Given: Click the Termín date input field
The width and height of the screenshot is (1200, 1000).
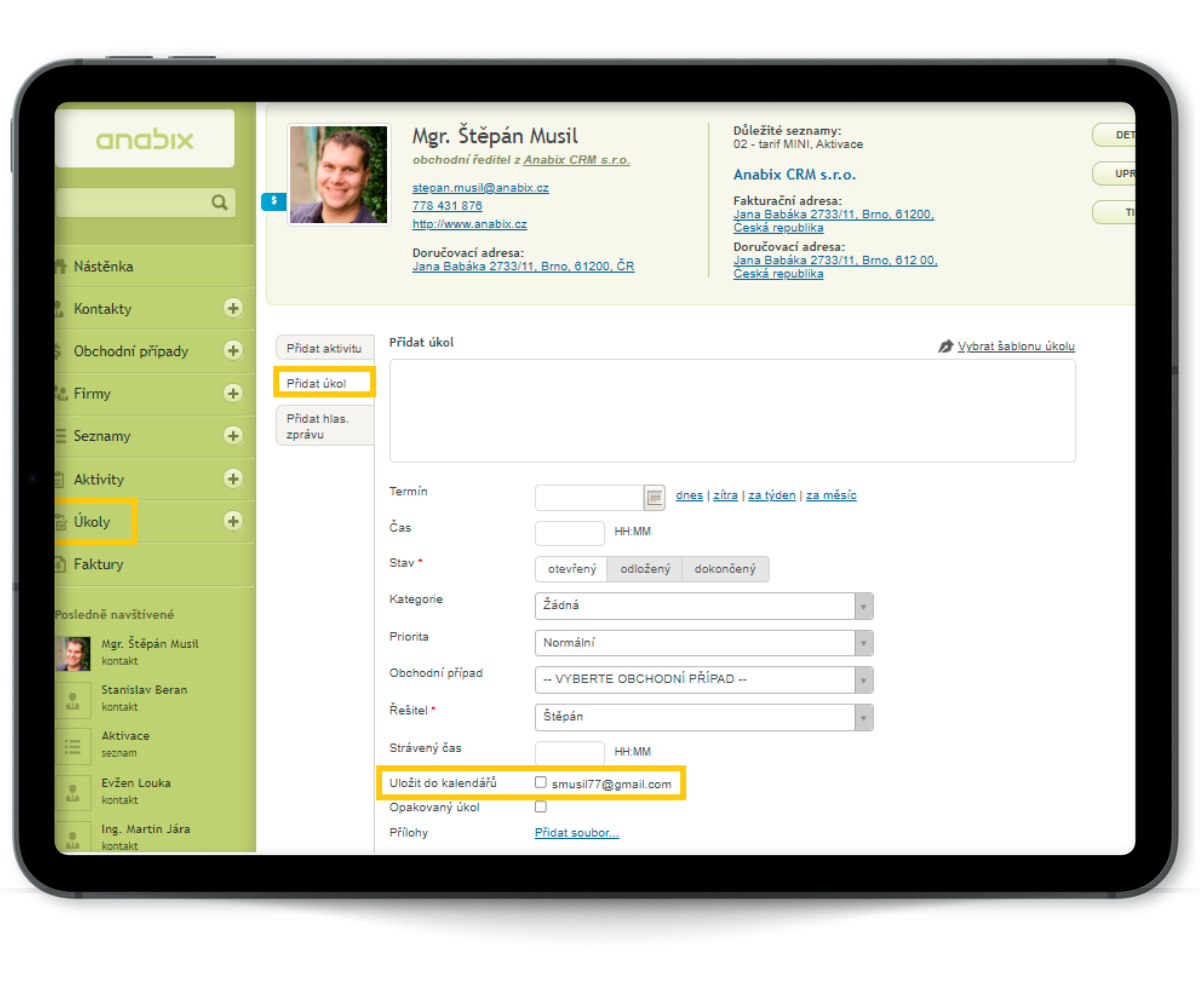Looking at the screenshot, I should [589, 496].
